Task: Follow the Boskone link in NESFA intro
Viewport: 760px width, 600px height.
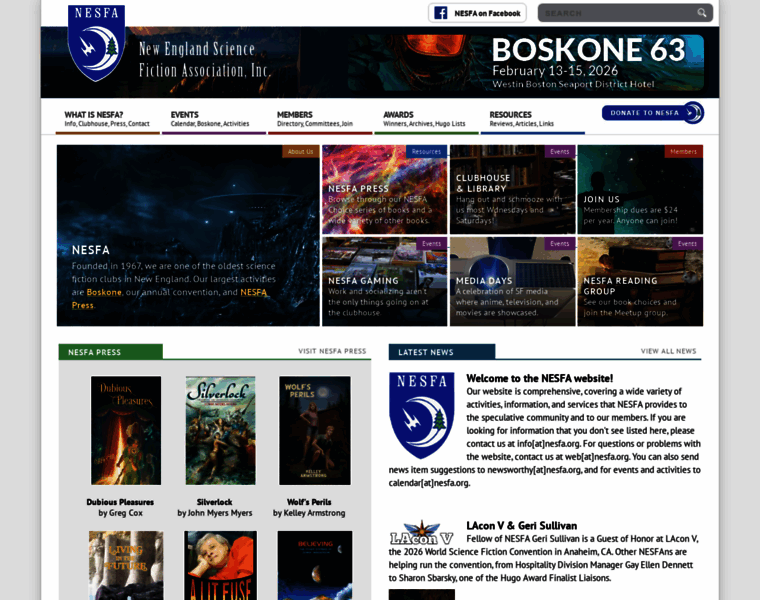Action: (104, 292)
